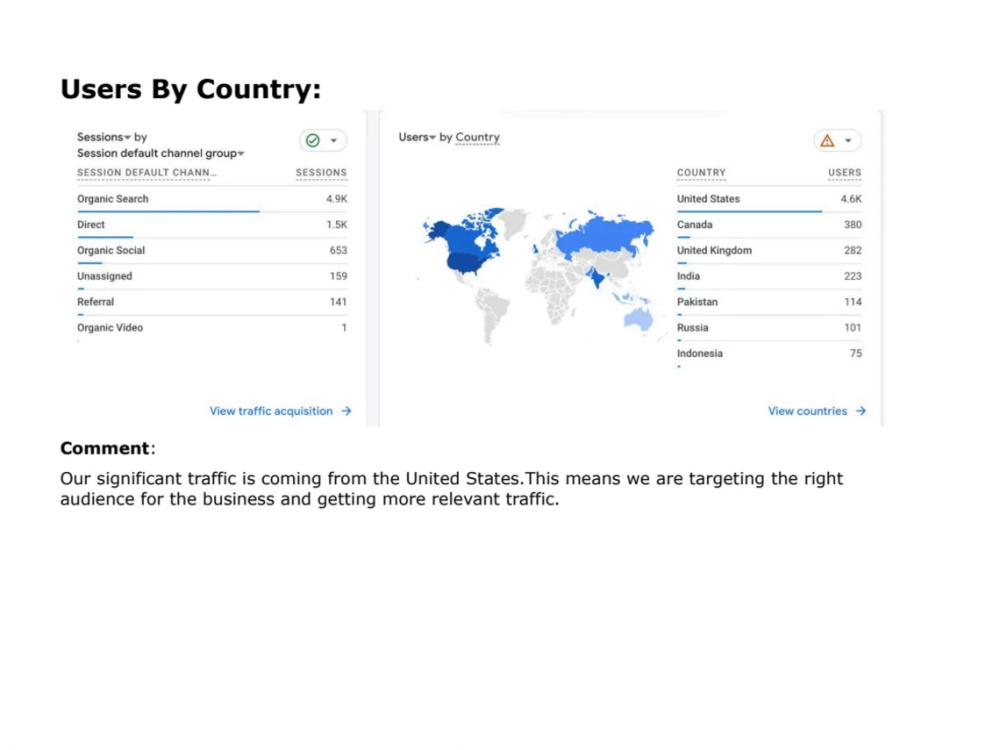Click the United States users bar

pos(749,211)
